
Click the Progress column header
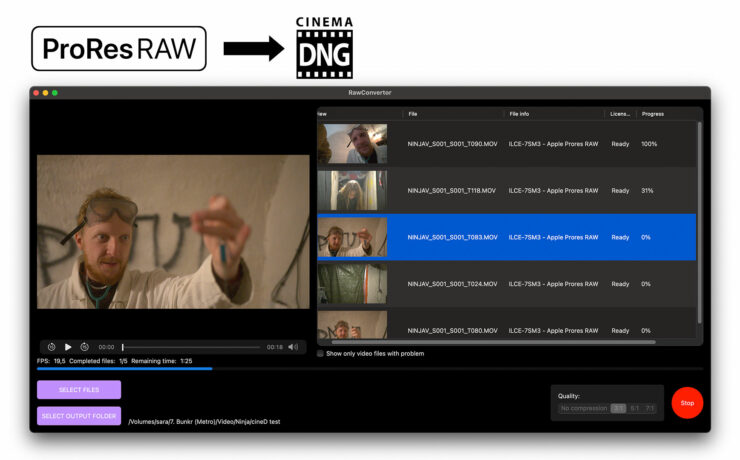click(x=653, y=114)
